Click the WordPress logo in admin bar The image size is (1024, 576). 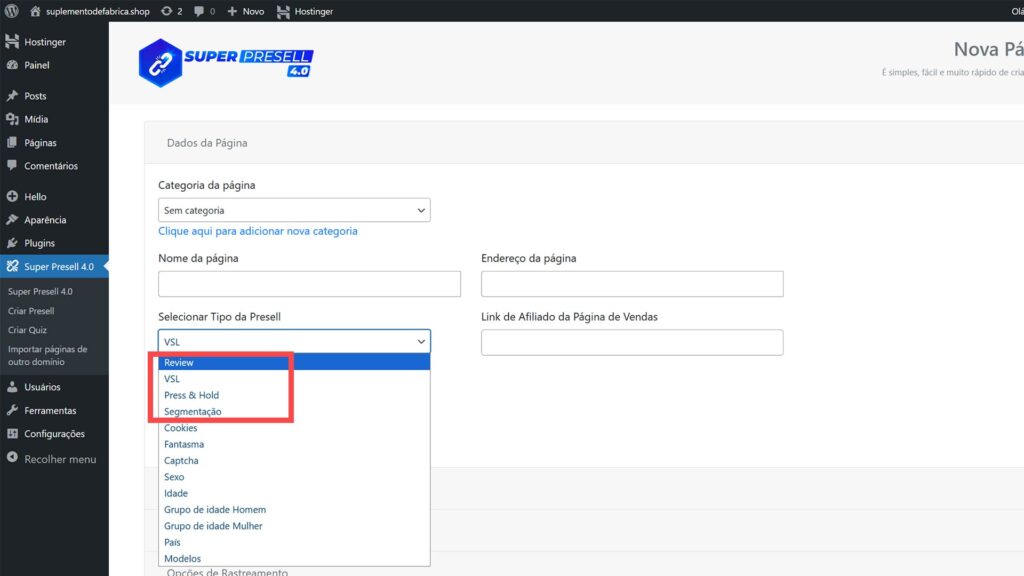tap(12, 11)
